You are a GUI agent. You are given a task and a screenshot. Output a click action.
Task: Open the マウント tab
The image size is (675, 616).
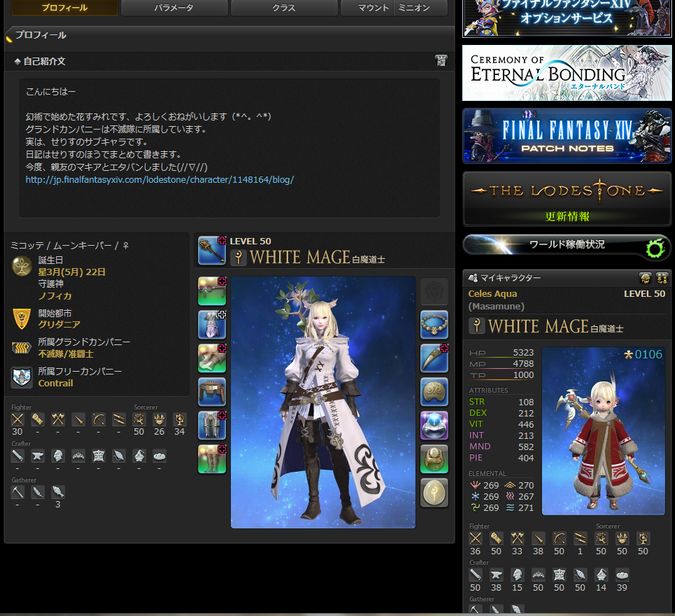pyautogui.click(x=373, y=7)
